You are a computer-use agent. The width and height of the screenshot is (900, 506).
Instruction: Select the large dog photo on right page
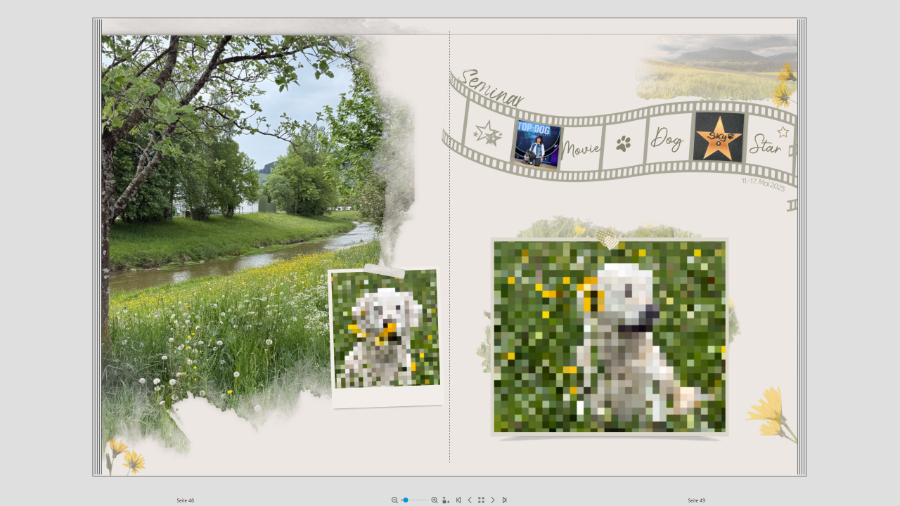click(x=609, y=335)
